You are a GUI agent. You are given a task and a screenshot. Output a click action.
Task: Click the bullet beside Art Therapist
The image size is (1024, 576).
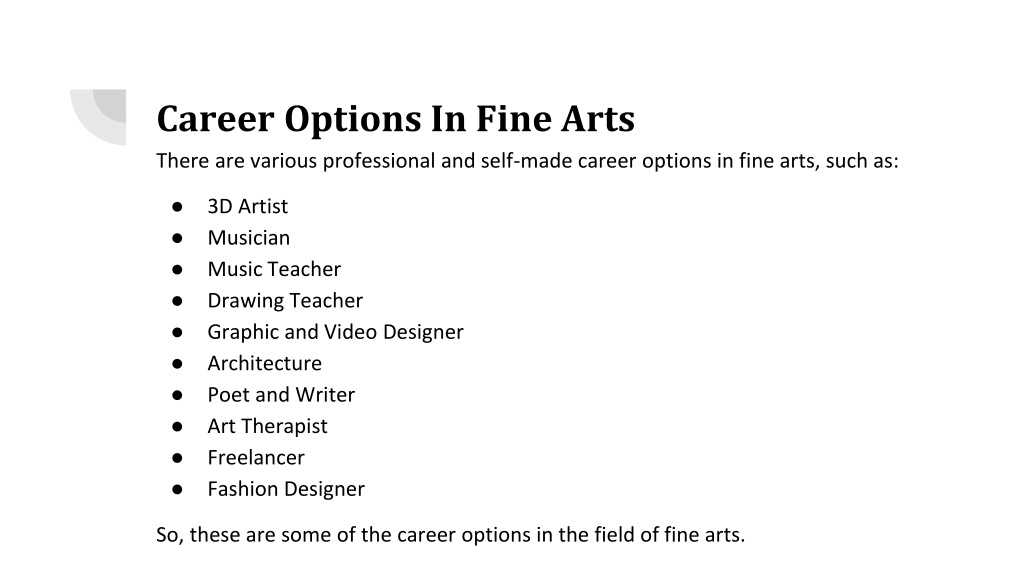pyautogui.click(x=177, y=426)
